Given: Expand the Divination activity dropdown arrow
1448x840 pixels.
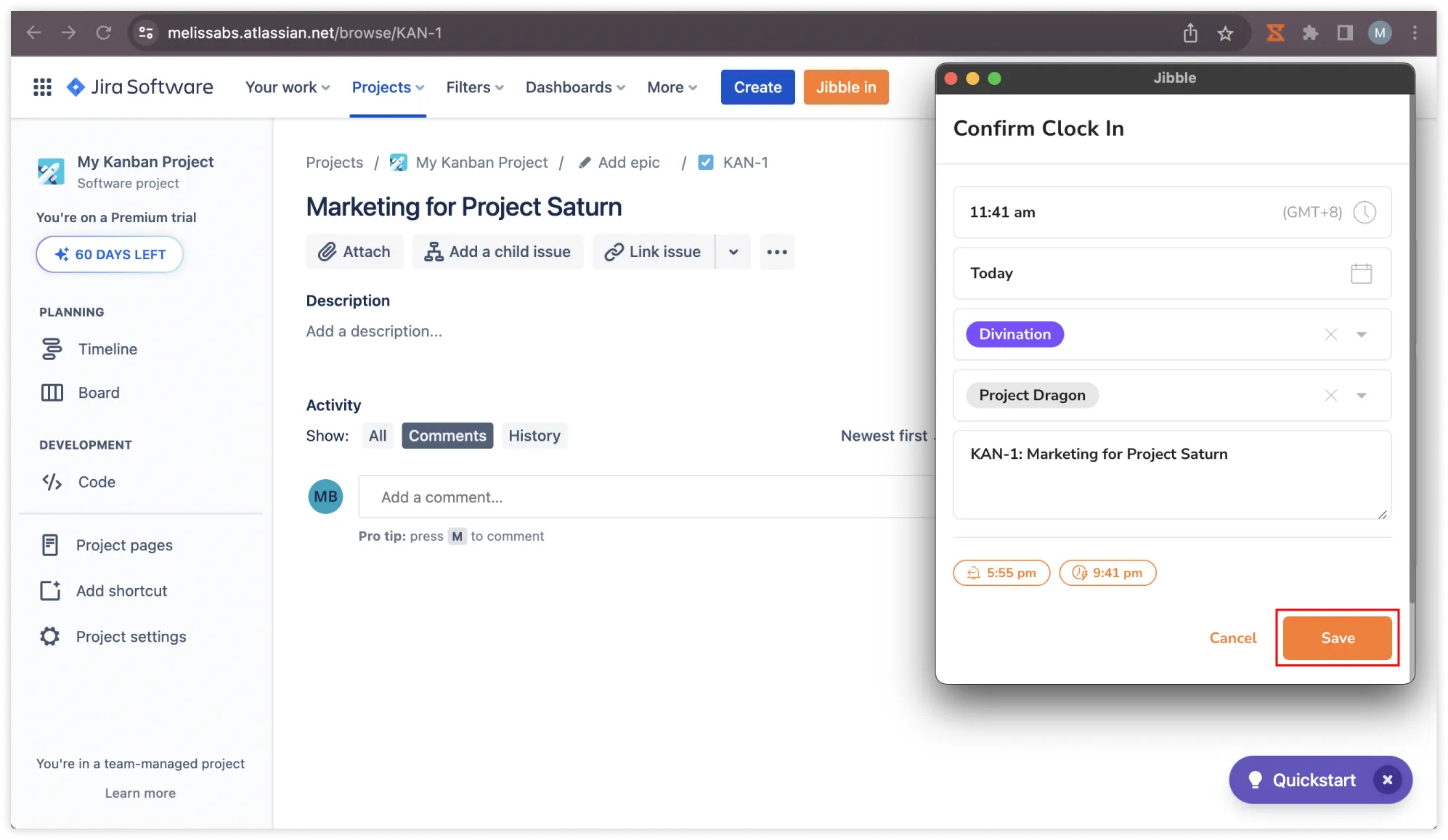Looking at the screenshot, I should click(x=1362, y=335).
